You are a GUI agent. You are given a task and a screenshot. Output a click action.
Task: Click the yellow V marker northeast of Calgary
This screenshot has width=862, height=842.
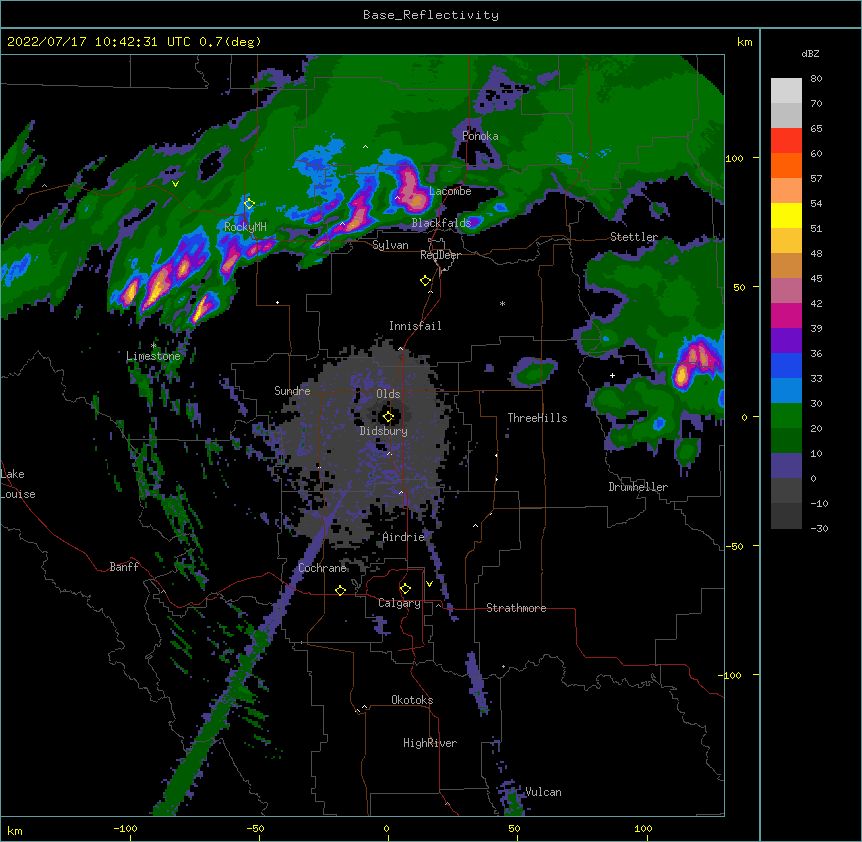click(x=429, y=584)
